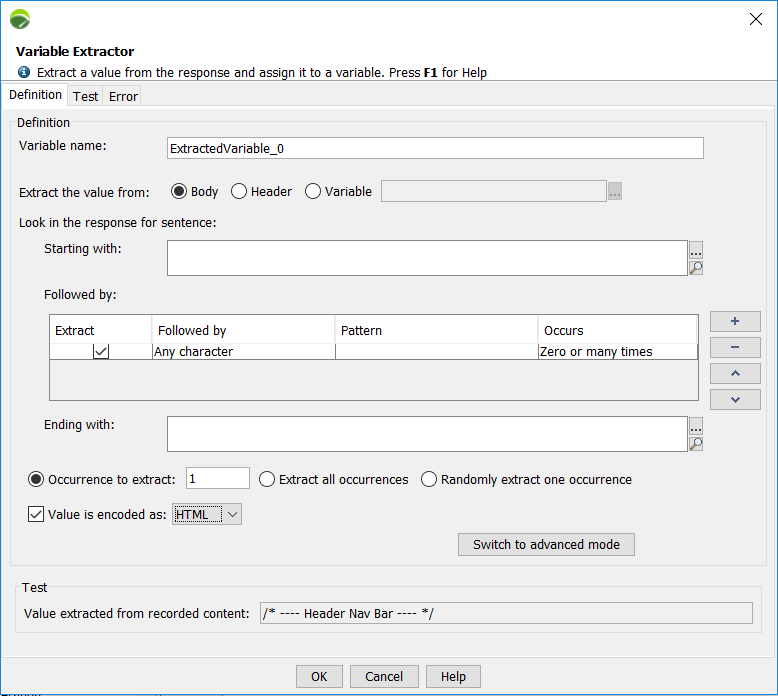Open ellipsis picker for Ending with field
The height and width of the screenshot is (696, 778).
point(696,427)
